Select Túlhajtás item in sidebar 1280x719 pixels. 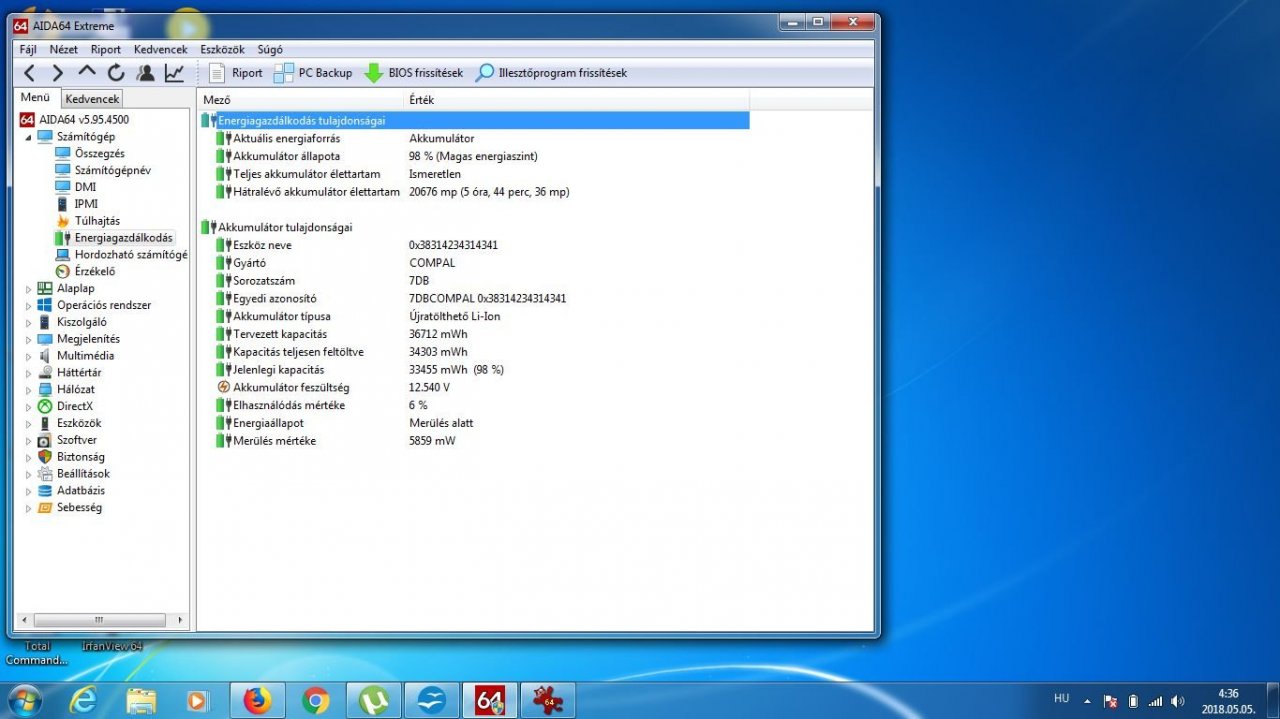pos(96,221)
